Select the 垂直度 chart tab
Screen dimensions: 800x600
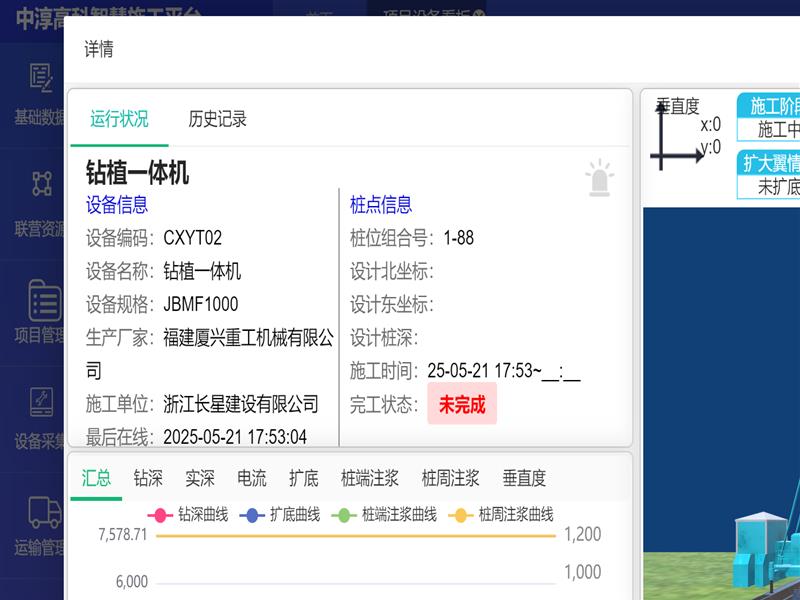pos(524,478)
